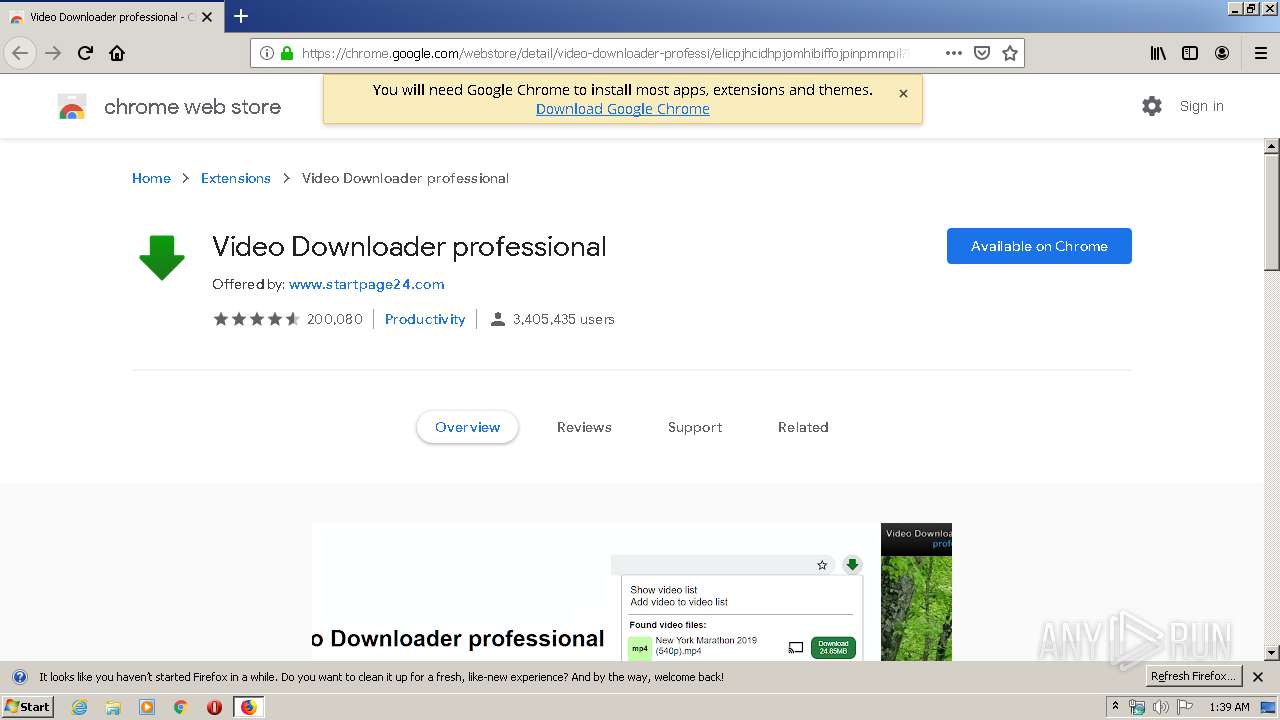Image resolution: width=1280 pixels, height=720 pixels.
Task: Click the users count person icon
Action: pyautogui.click(x=497, y=319)
